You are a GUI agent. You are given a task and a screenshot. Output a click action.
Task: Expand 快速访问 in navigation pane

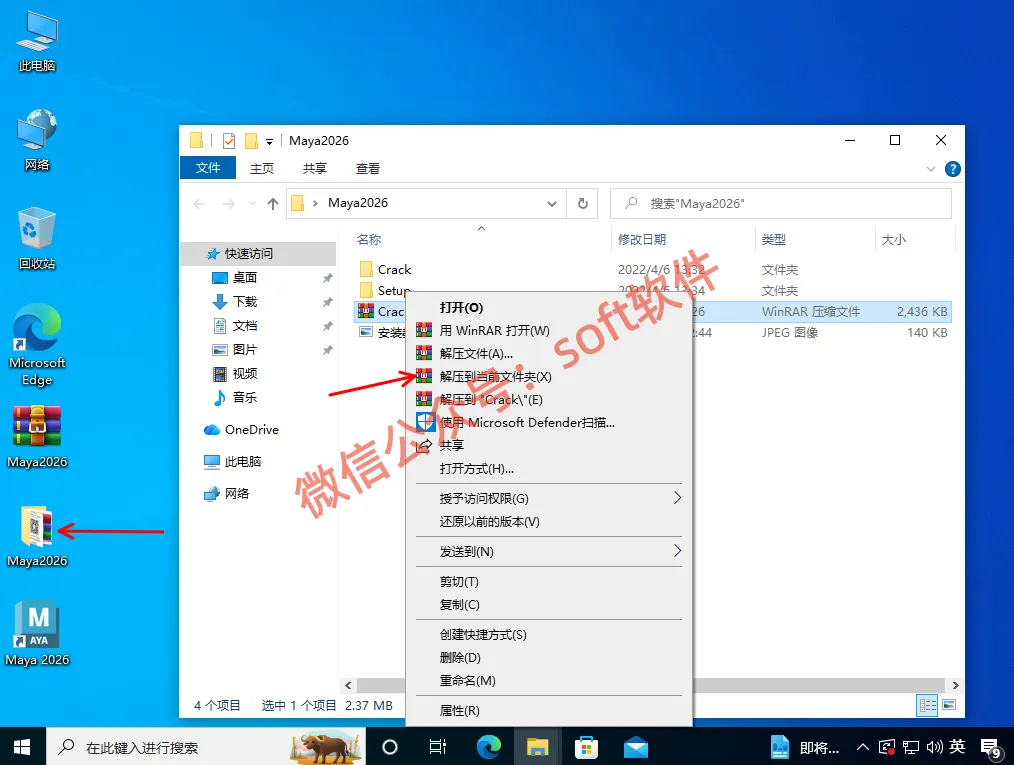click(x=248, y=253)
